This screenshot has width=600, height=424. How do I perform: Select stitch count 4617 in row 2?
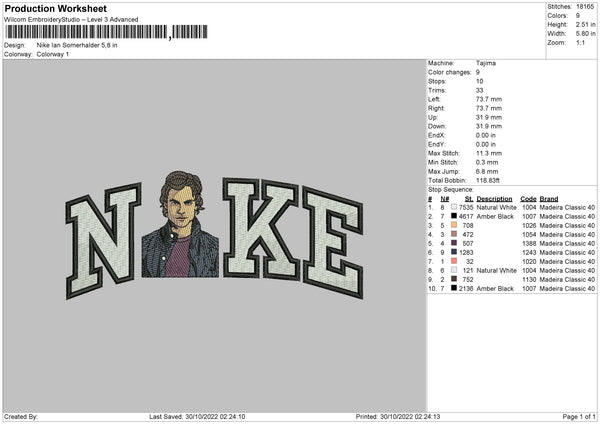coord(466,217)
